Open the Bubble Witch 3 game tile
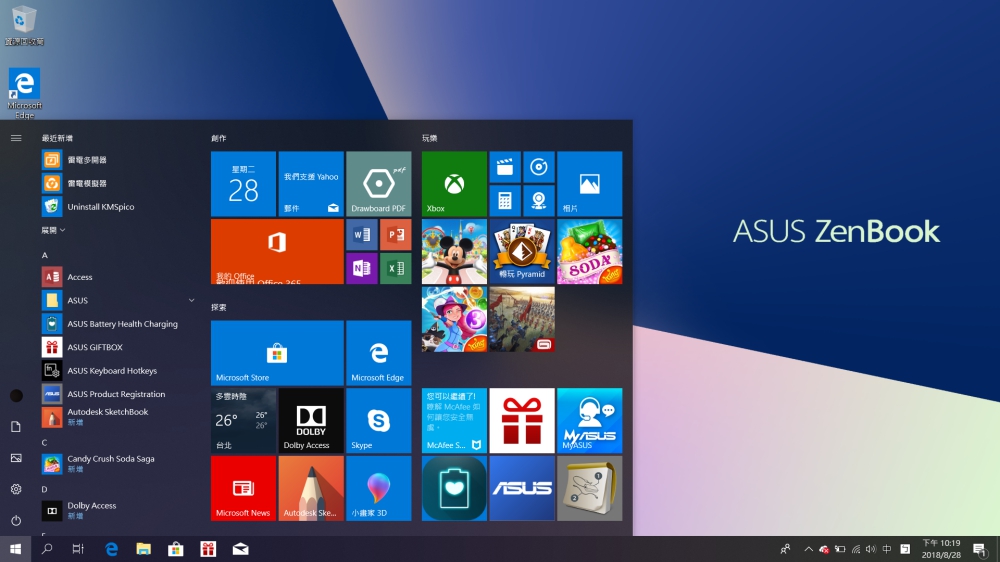Viewport: 1000px width, 562px height. pyautogui.click(x=454, y=319)
